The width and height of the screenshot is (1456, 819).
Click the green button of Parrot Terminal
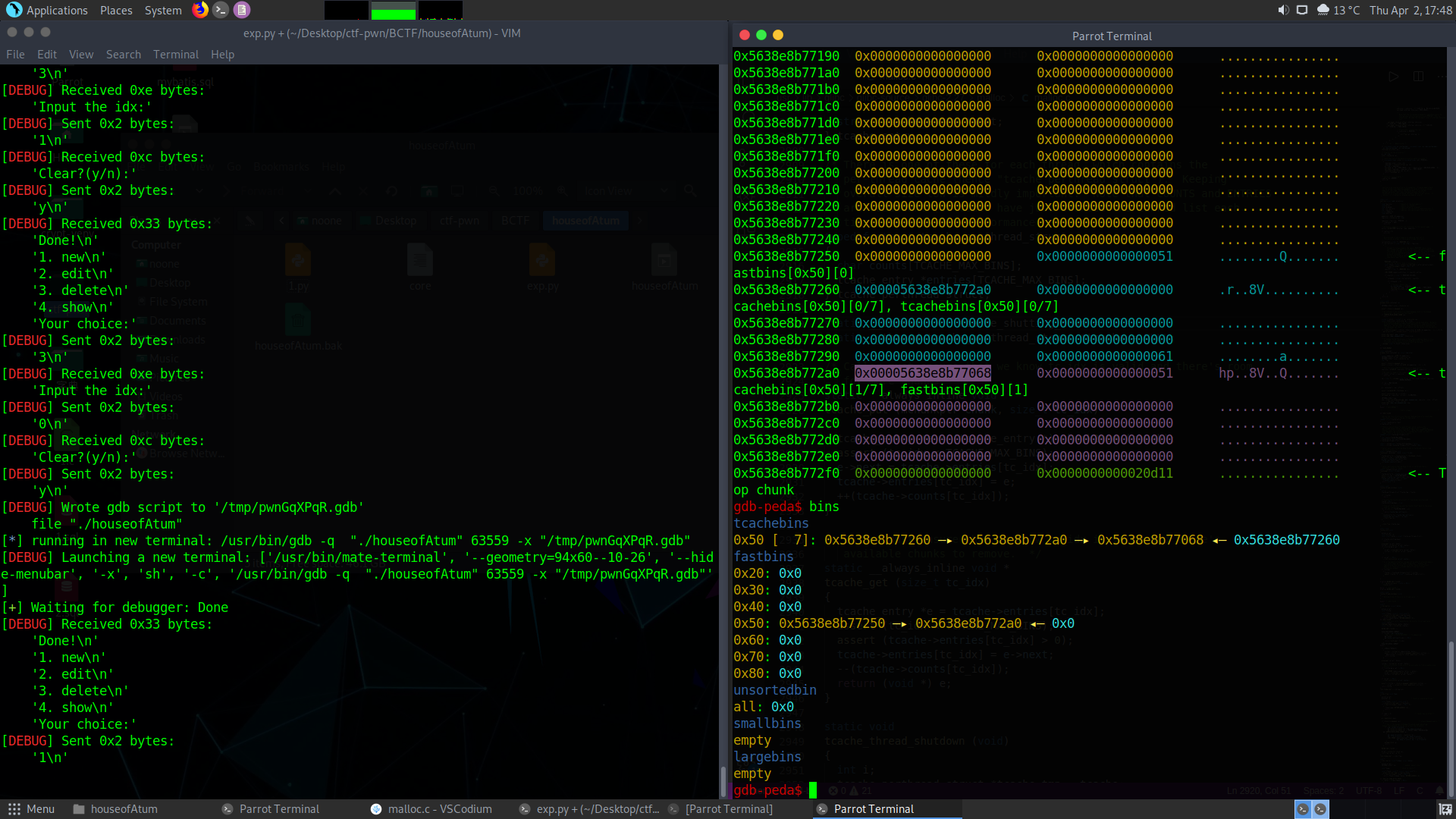(761, 35)
